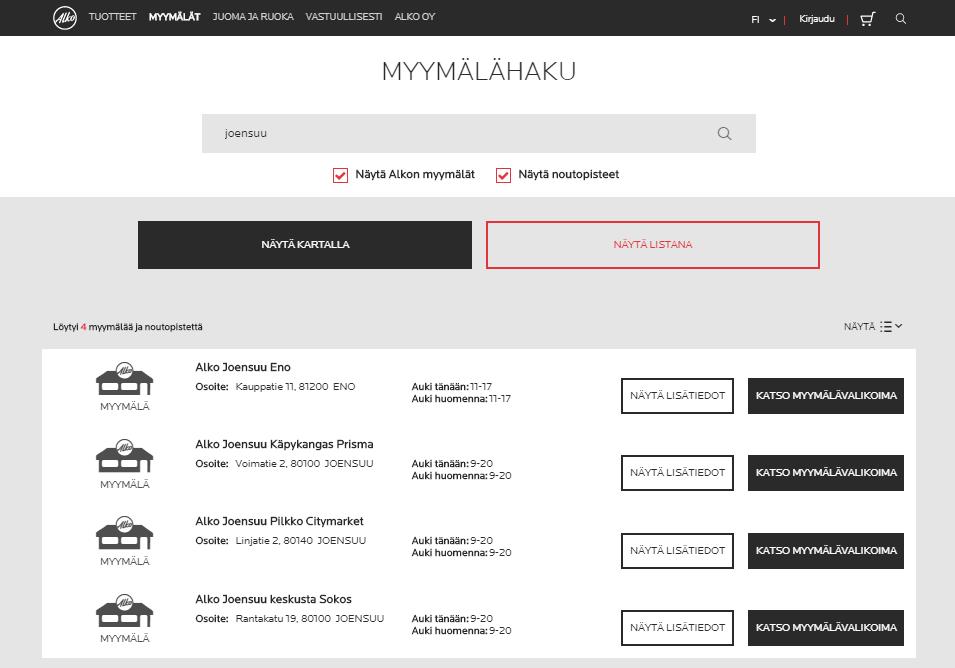
Task: Toggle the Näytä Alkon myymälät checkbox
Action: pyautogui.click(x=340, y=175)
